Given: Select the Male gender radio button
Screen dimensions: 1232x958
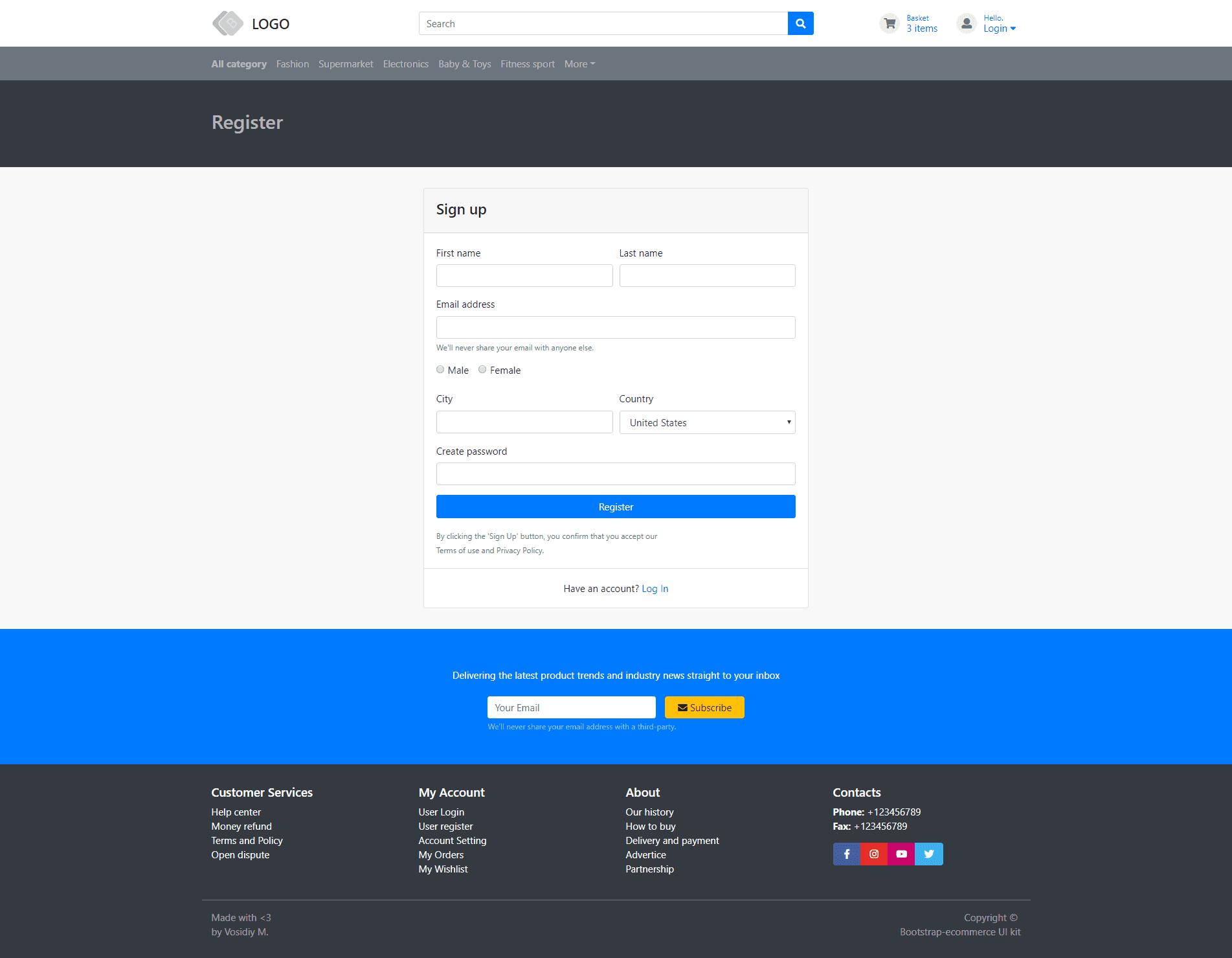Looking at the screenshot, I should [440, 369].
